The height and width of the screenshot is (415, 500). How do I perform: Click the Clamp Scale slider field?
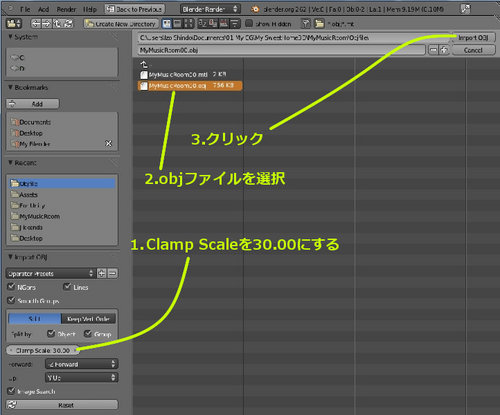click(43, 350)
